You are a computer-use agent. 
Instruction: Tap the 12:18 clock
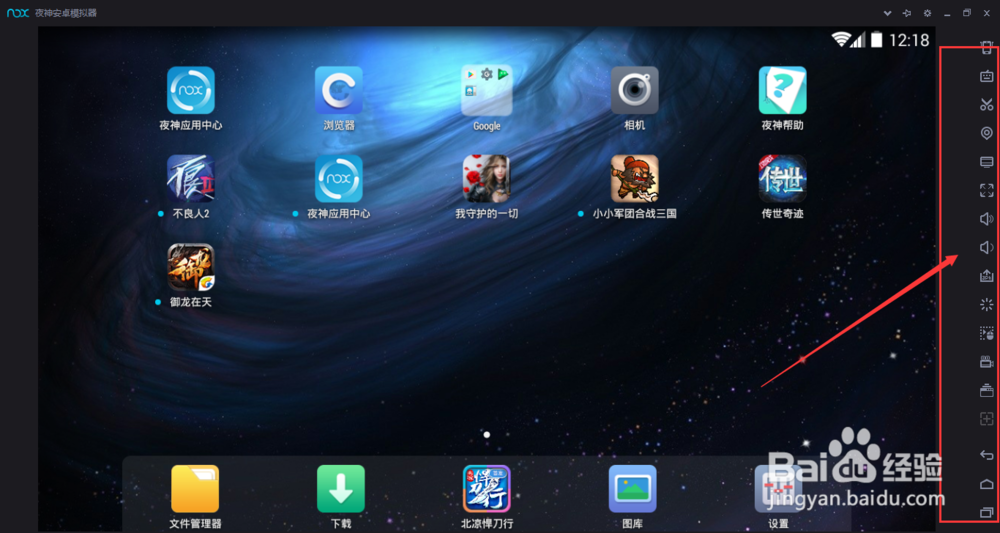(909, 40)
